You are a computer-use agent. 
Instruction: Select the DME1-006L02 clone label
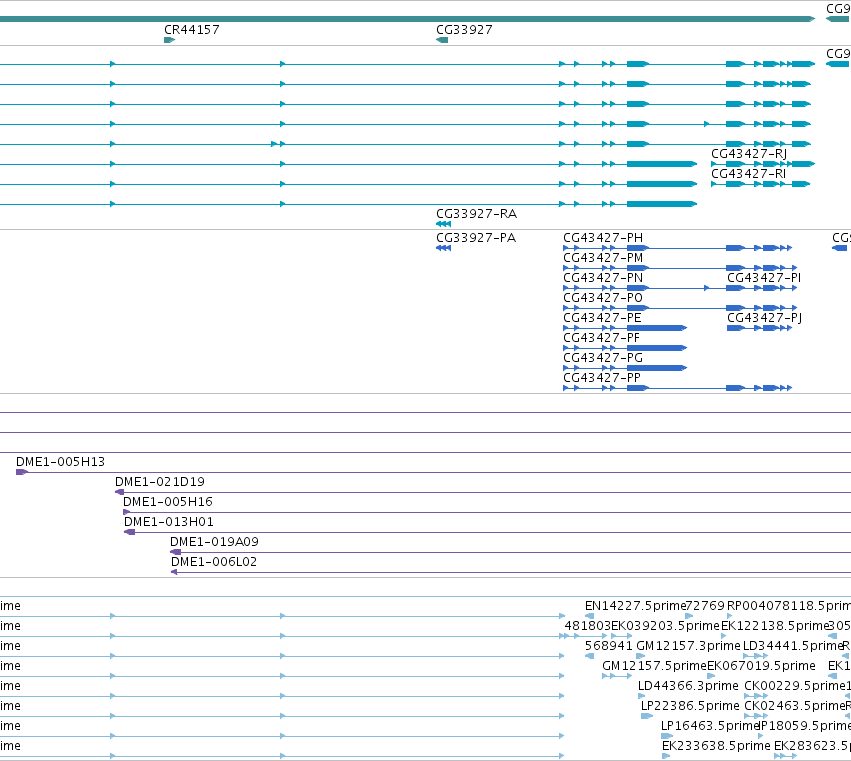[x=214, y=562]
